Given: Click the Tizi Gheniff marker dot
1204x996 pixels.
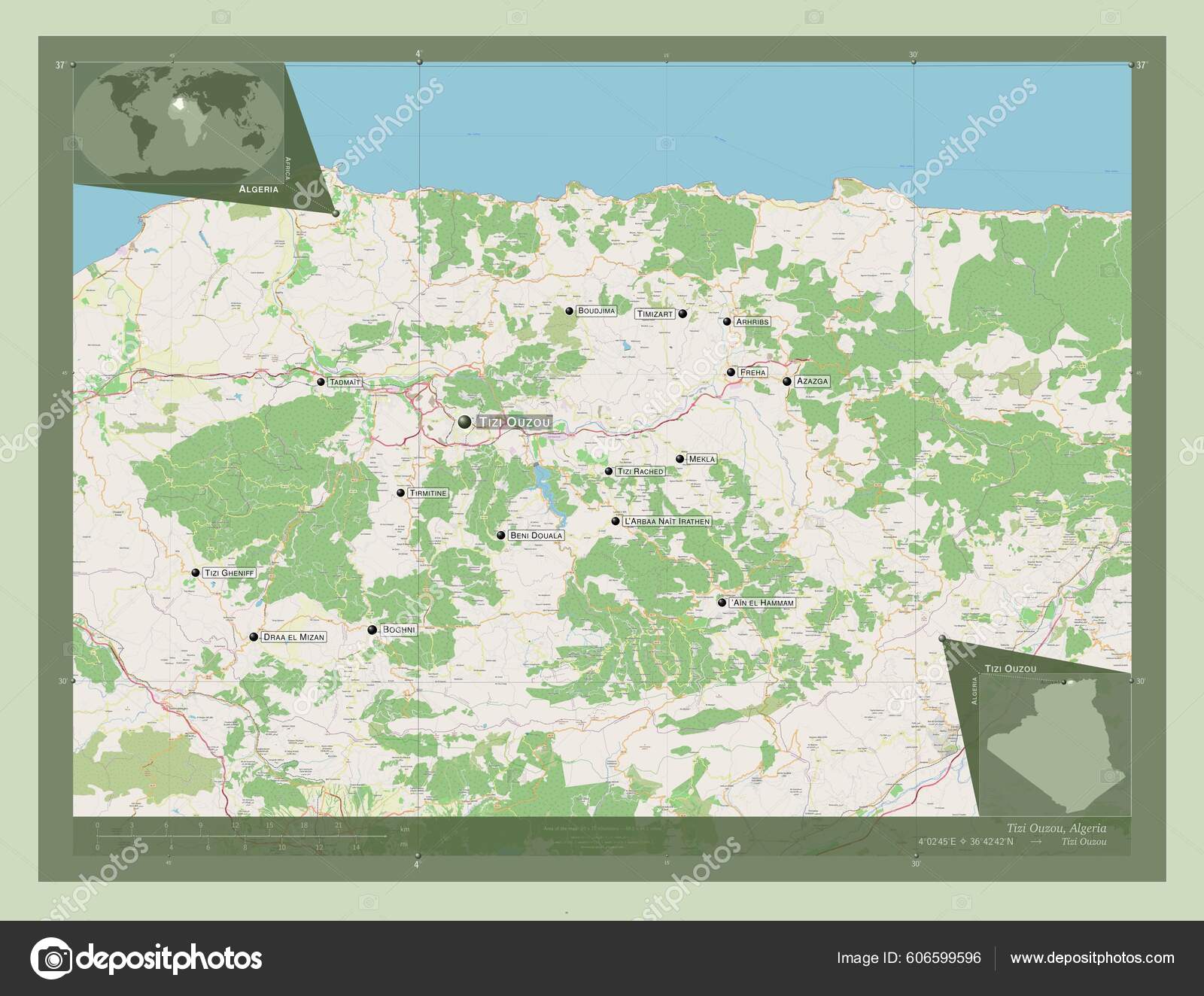Looking at the screenshot, I should click(197, 572).
